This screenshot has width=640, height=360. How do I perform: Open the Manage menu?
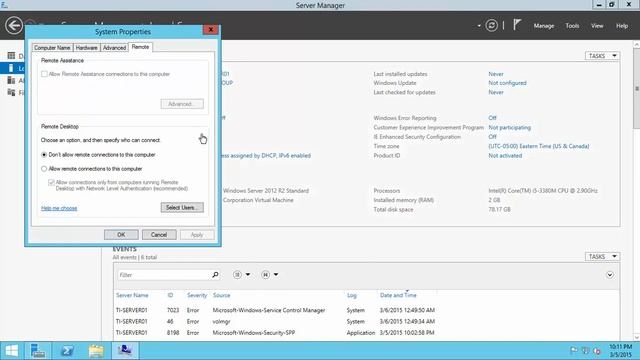[544, 26]
